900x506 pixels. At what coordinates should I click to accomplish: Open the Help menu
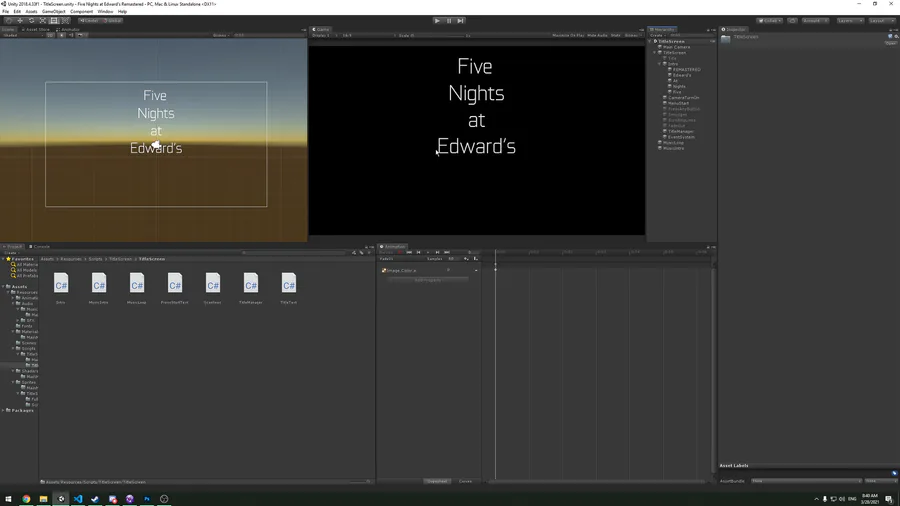[x=122, y=11]
